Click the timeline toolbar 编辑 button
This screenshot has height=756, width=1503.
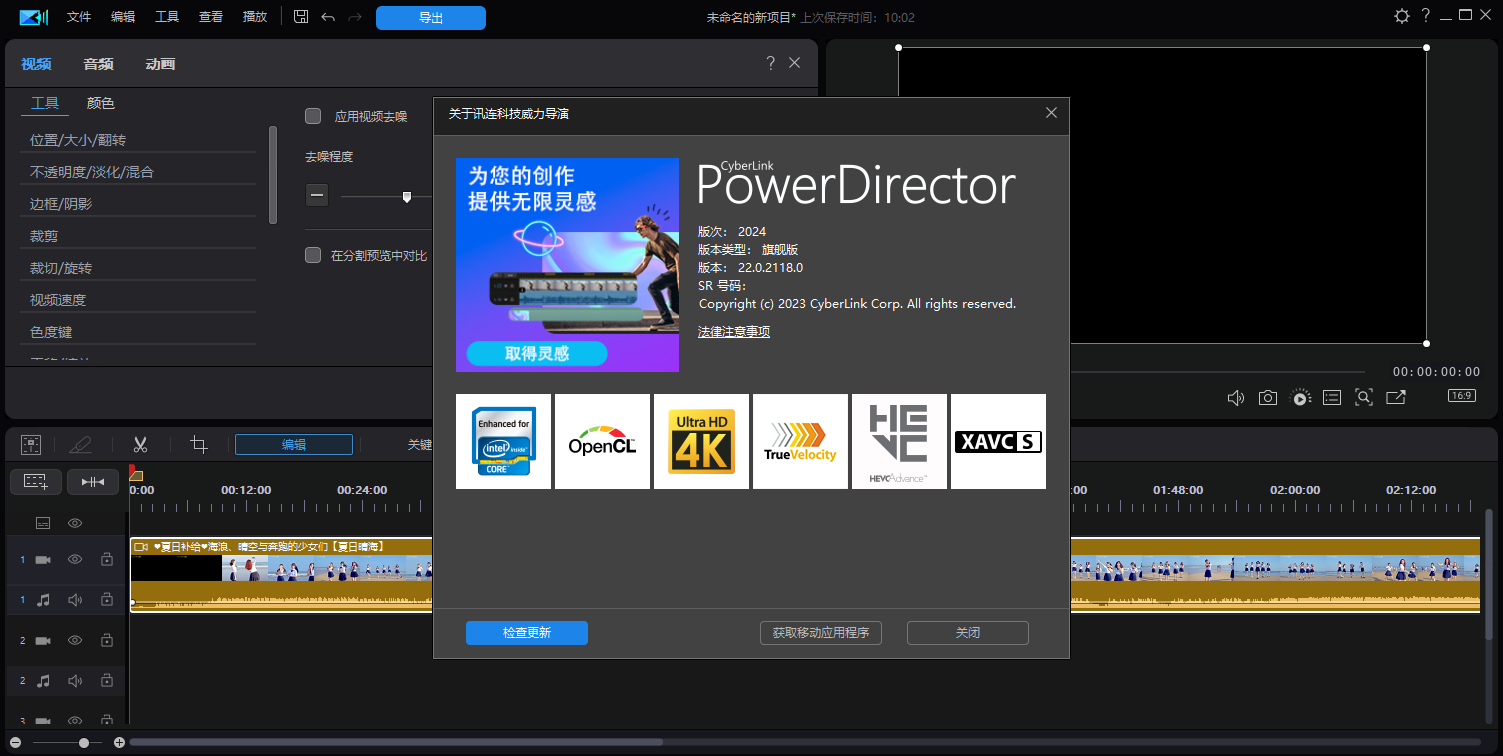click(294, 445)
